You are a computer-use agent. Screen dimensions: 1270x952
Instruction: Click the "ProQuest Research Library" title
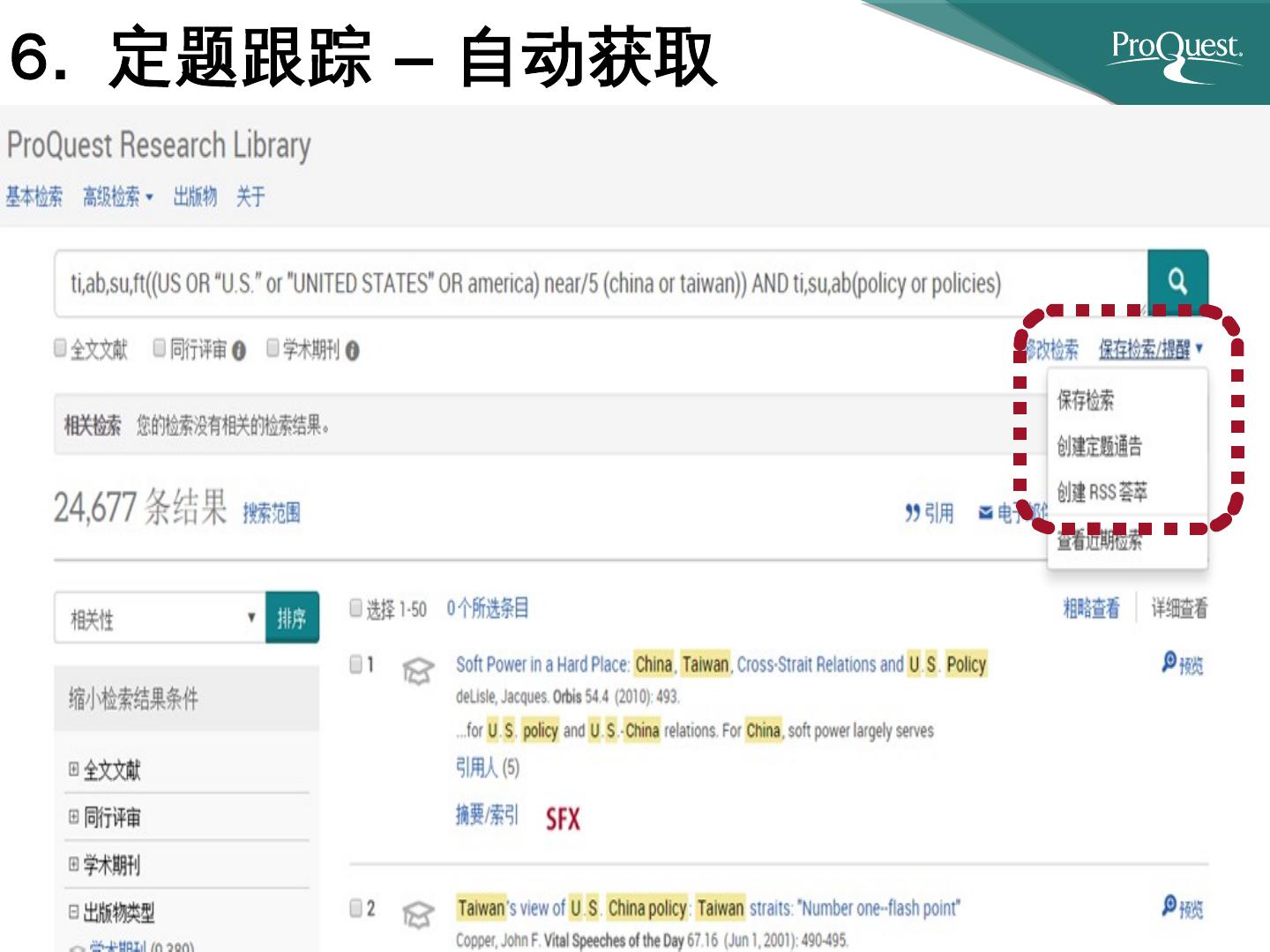tap(159, 145)
